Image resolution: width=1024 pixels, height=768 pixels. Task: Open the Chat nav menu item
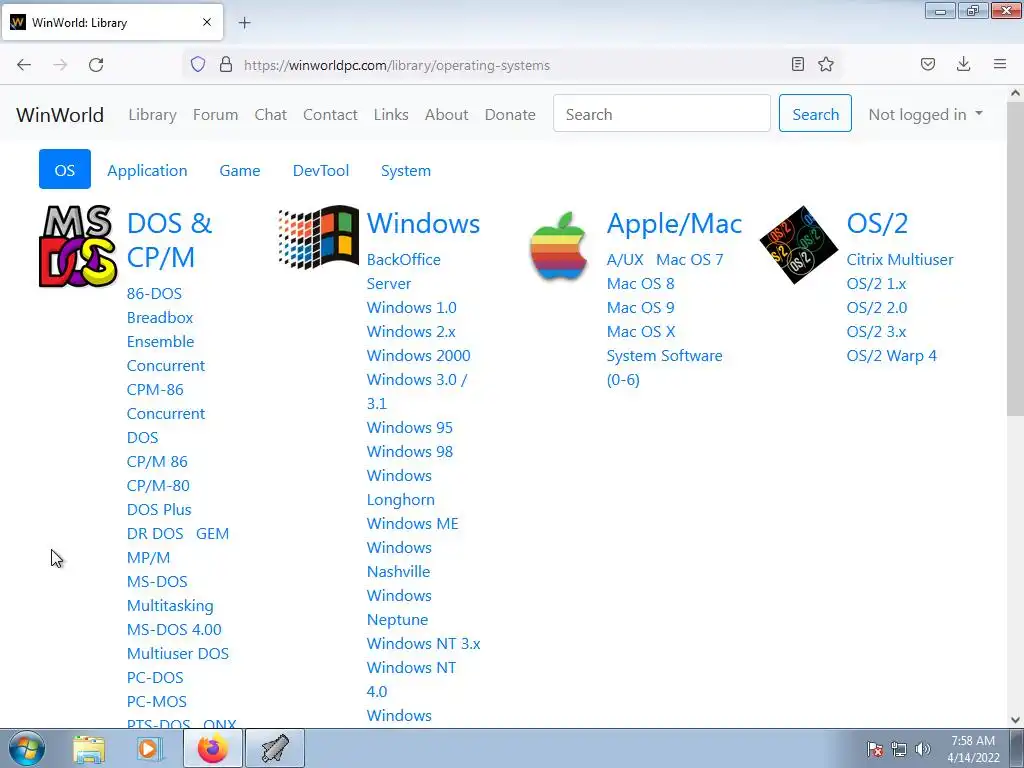tap(270, 114)
